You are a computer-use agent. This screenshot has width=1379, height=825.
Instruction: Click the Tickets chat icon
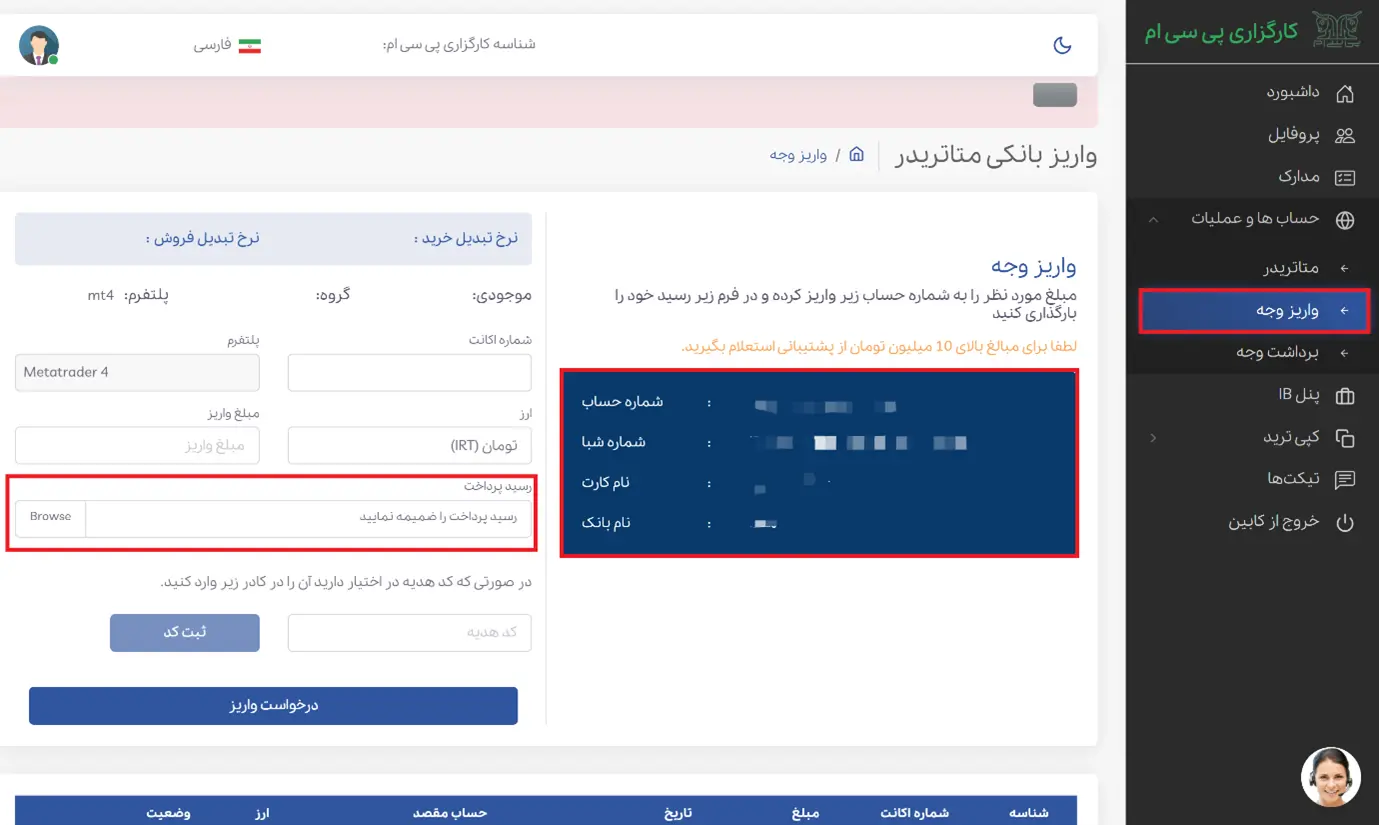[x=1345, y=480]
